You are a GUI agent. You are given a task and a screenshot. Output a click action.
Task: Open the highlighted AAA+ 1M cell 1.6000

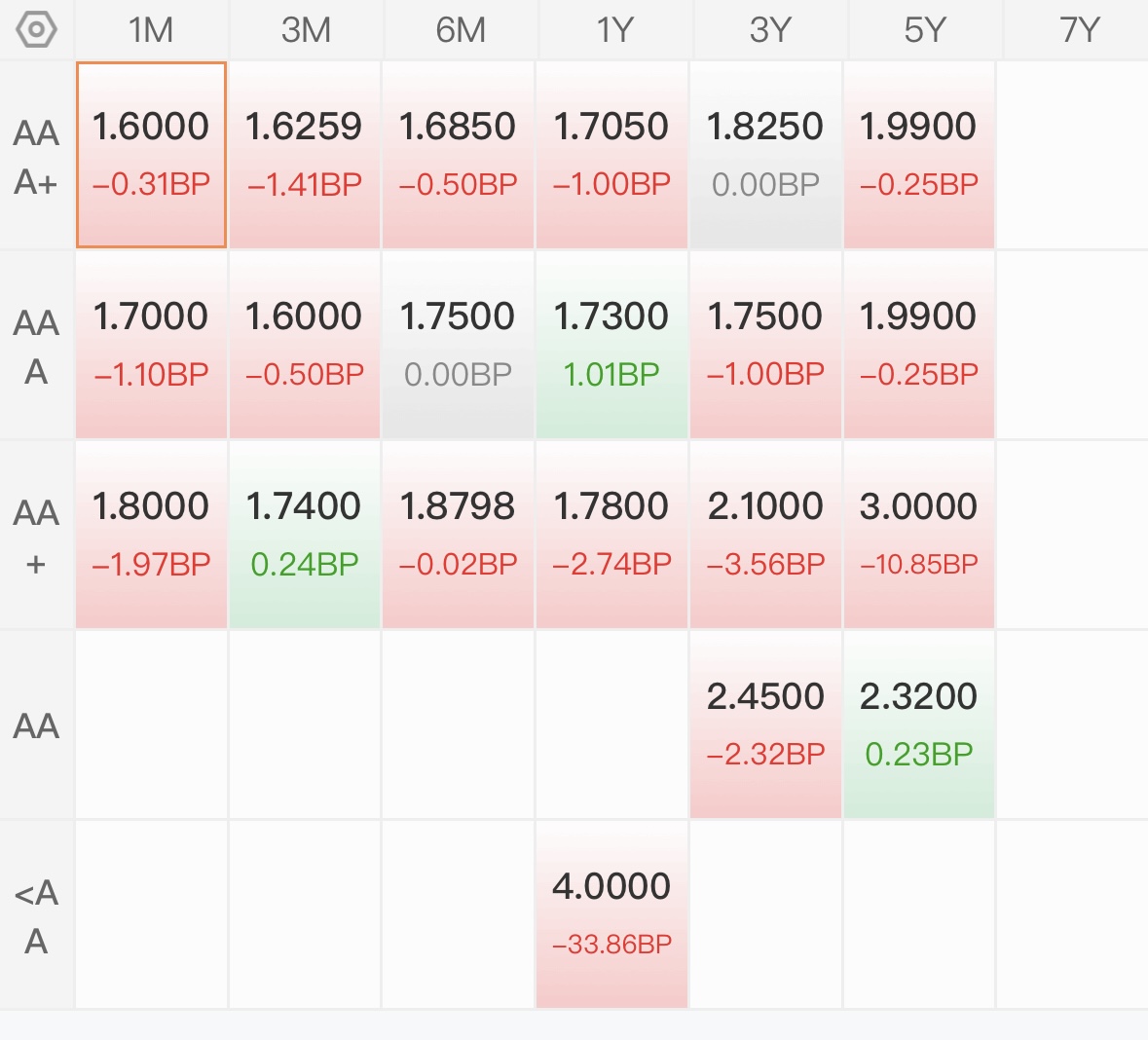pyautogui.click(x=151, y=155)
